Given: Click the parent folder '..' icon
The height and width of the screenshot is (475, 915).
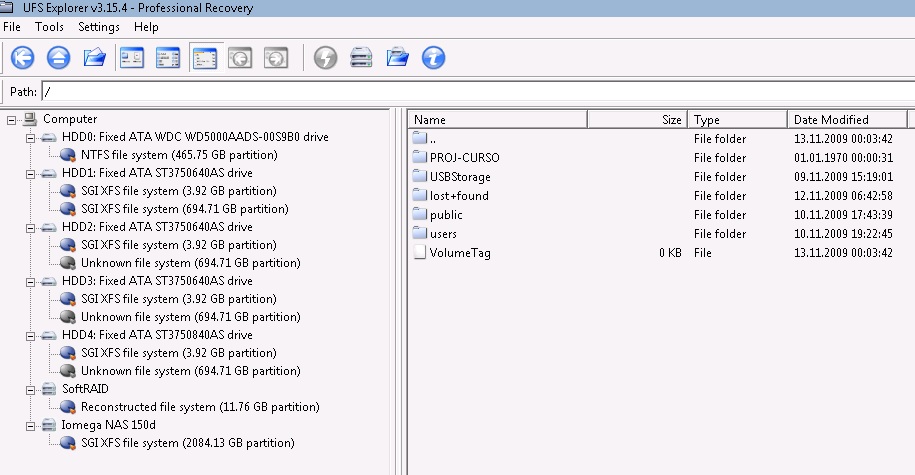Looking at the screenshot, I should tap(420, 138).
